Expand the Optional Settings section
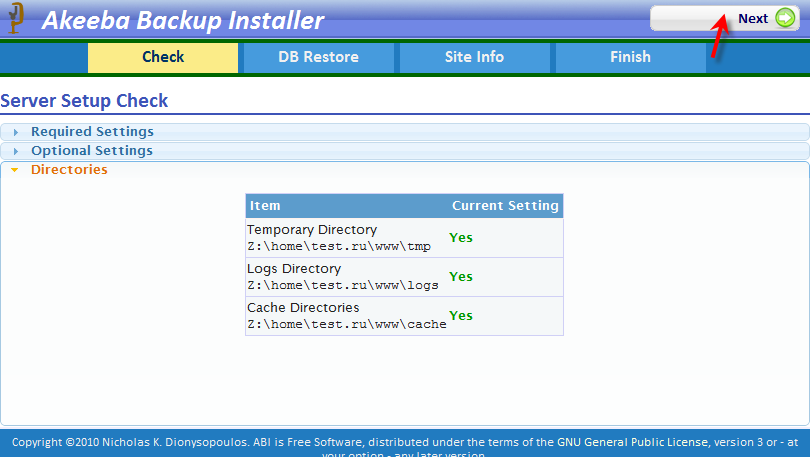810x457 pixels. [x=405, y=151]
